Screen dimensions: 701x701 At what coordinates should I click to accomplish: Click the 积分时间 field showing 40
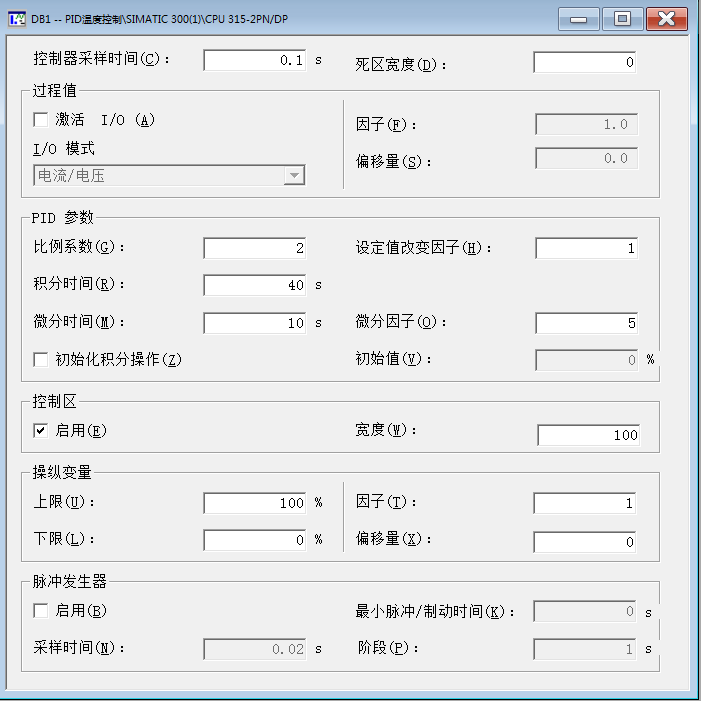(x=255, y=285)
